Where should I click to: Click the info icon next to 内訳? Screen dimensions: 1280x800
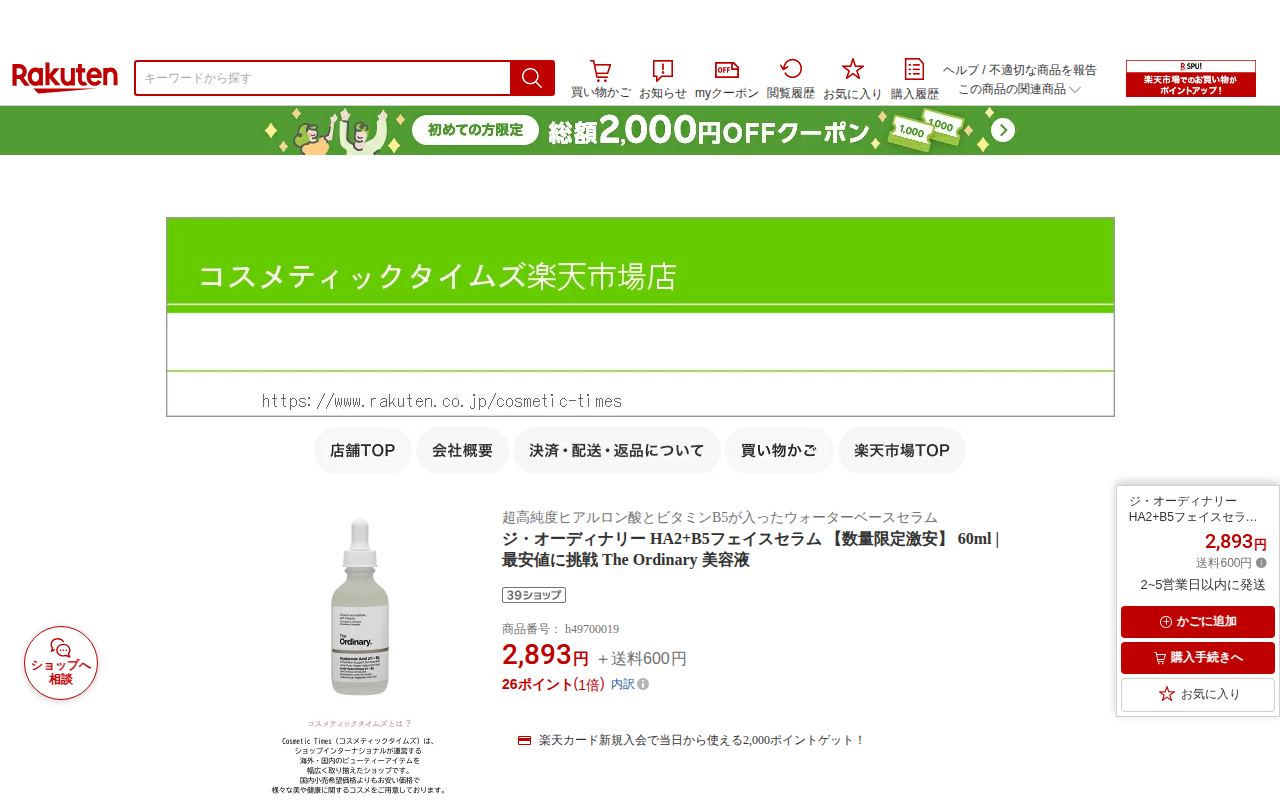(643, 684)
